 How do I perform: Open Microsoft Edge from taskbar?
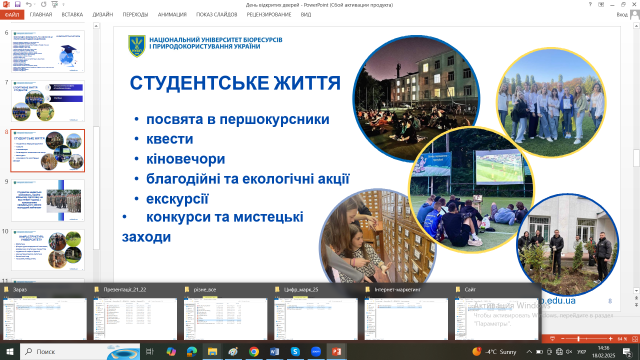[x=192, y=351]
